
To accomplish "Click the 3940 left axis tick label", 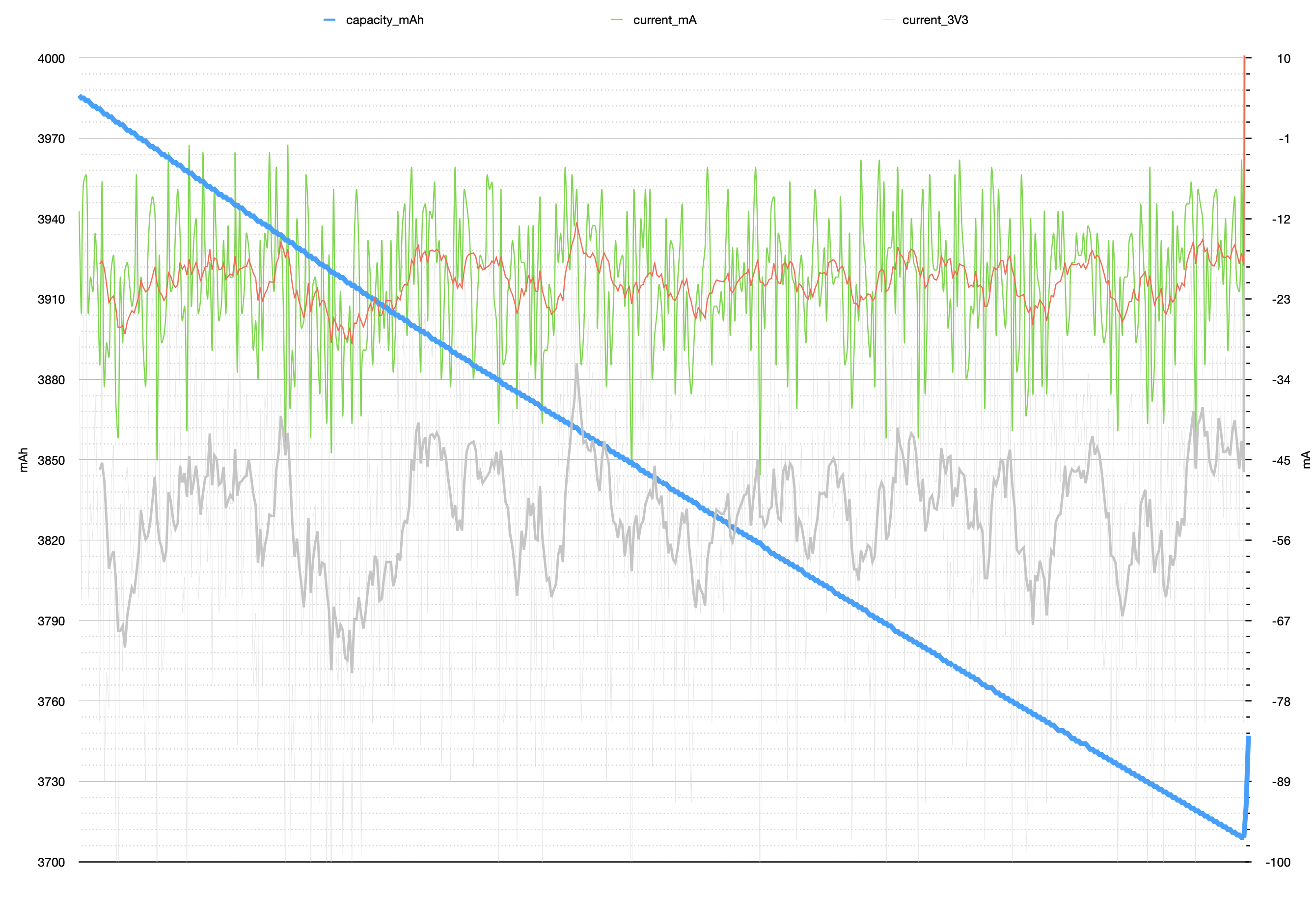I will click(x=51, y=219).
